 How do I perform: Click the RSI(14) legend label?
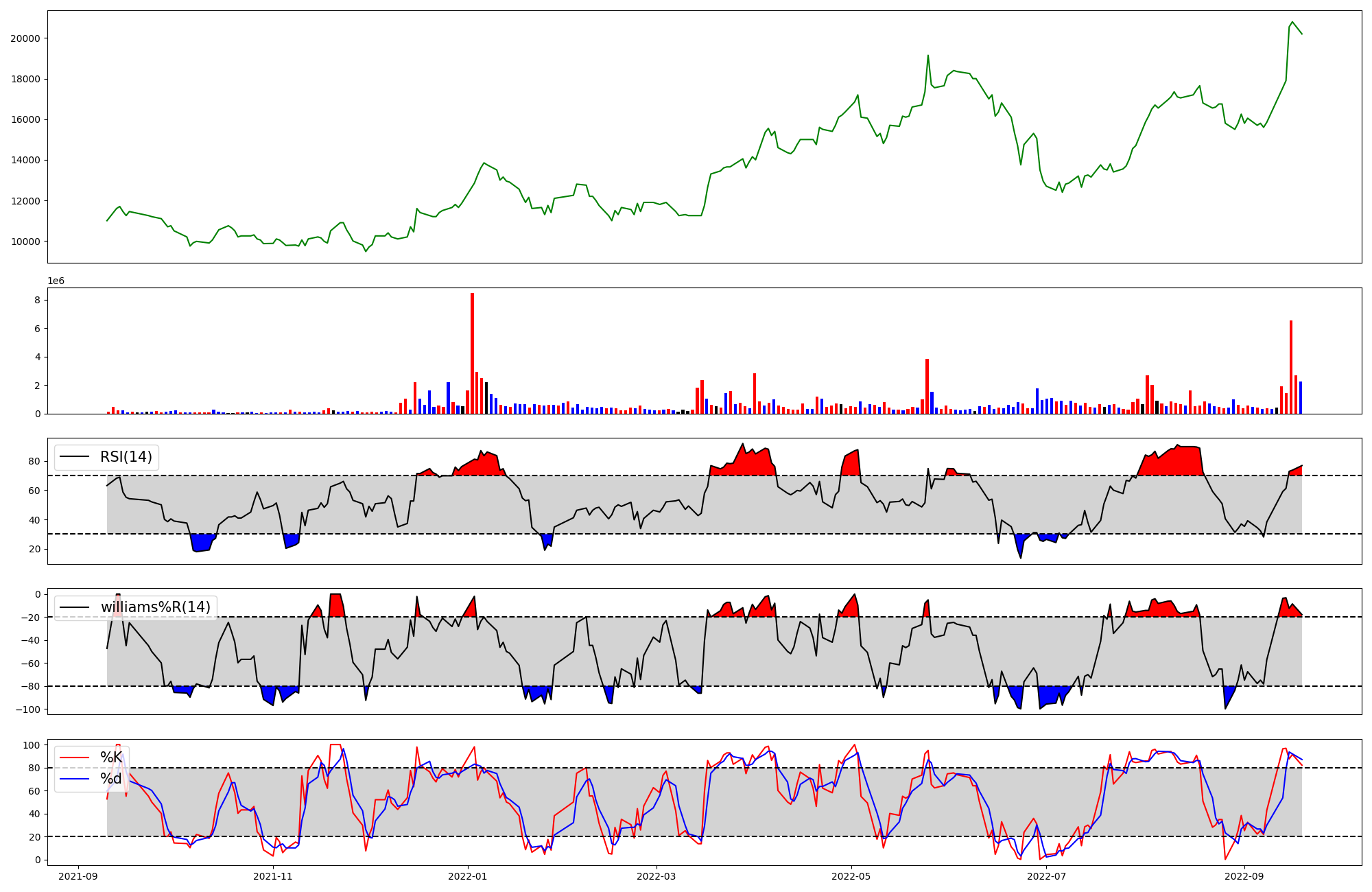tap(126, 457)
